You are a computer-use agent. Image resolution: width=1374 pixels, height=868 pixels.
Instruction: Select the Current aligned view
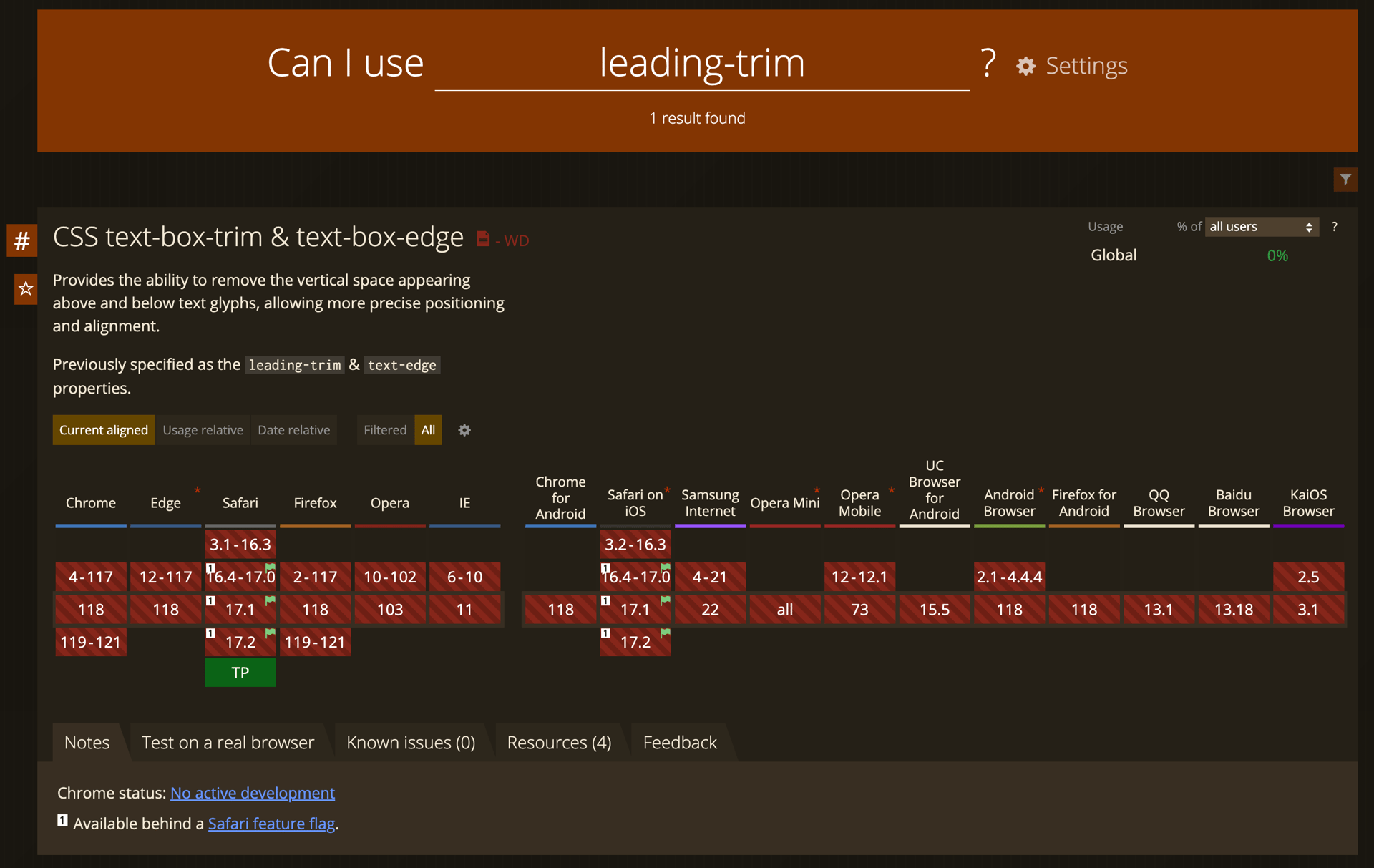click(104, 430)
